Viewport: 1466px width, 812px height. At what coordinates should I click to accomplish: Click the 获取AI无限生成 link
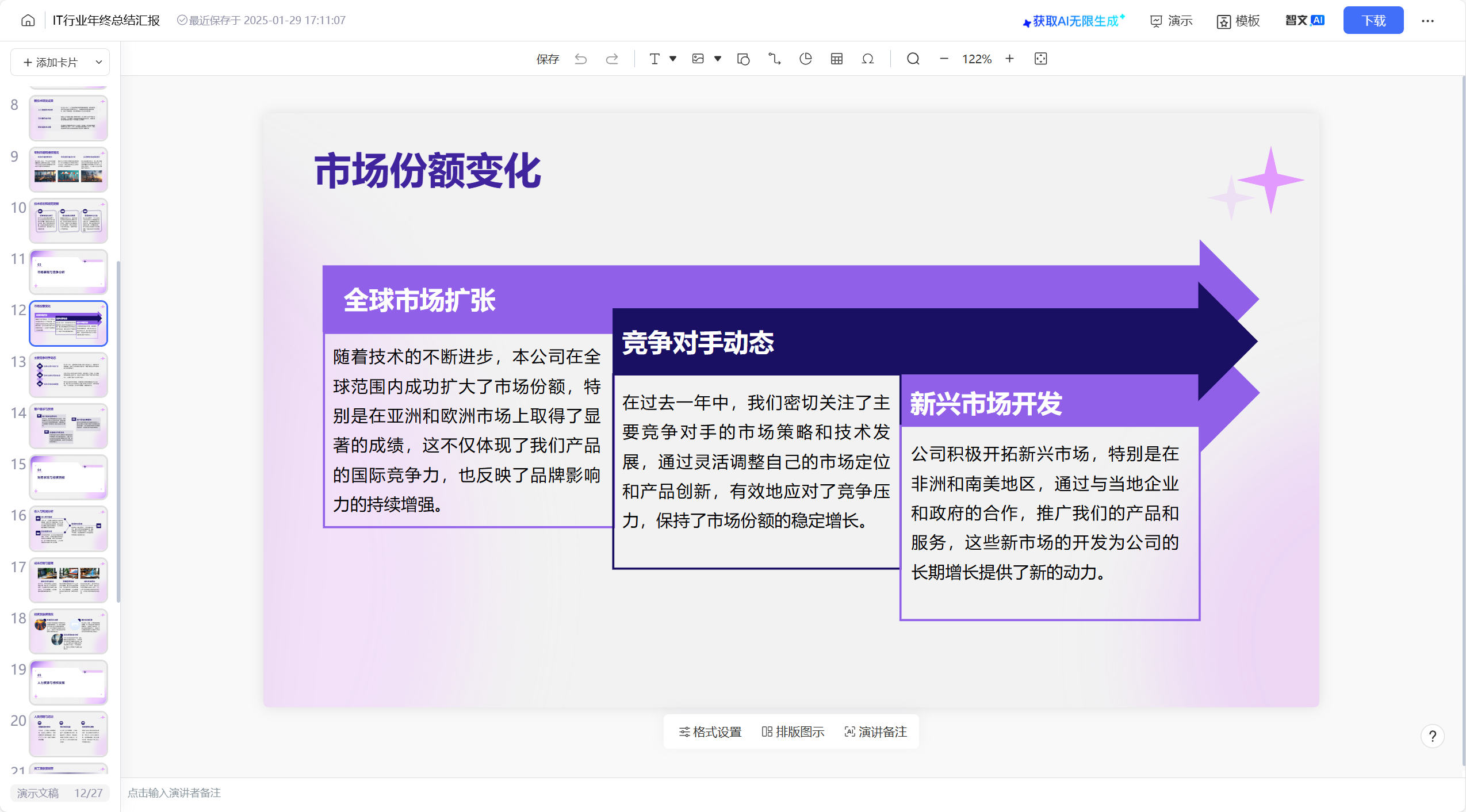click(x=1074, y=21)
